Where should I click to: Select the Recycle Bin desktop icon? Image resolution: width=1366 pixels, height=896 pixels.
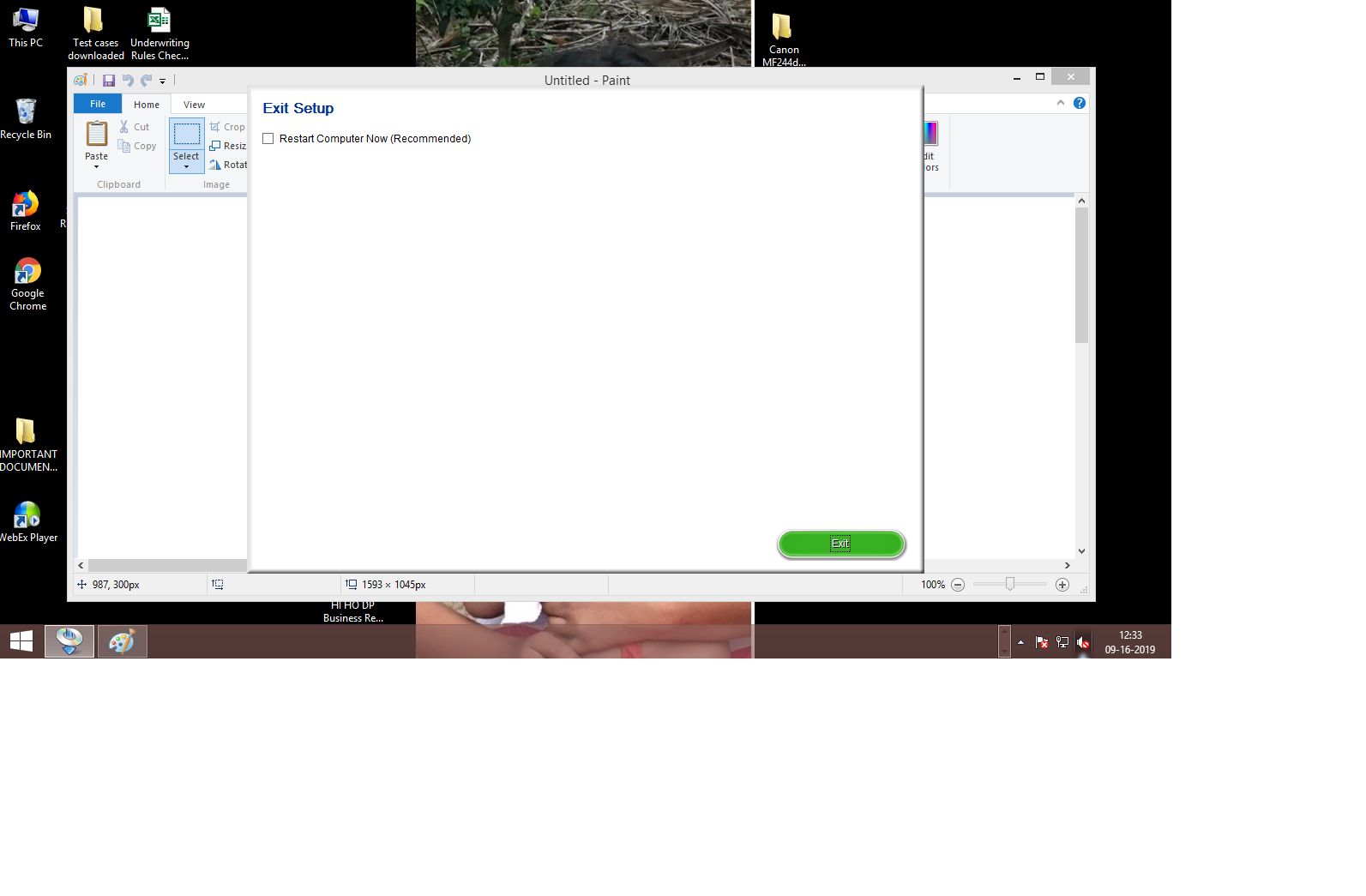[x=26, y=119]
